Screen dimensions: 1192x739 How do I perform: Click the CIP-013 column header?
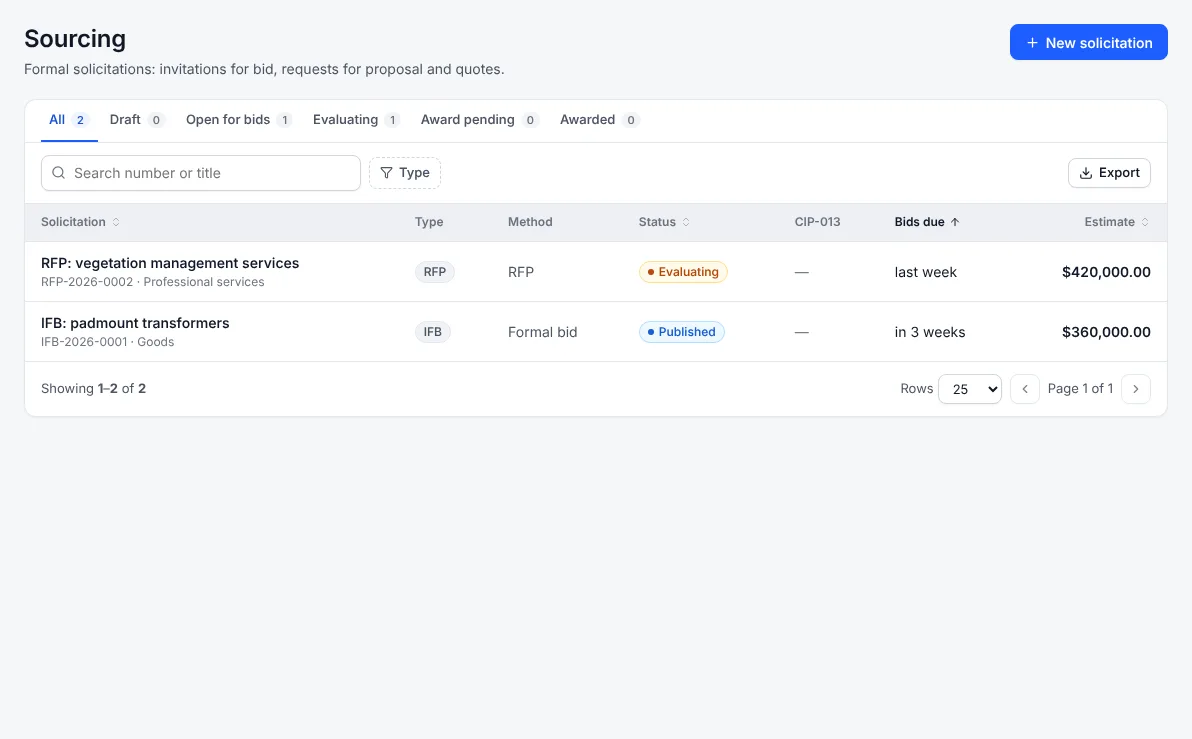pyautogui.click(x=817, y=222)
